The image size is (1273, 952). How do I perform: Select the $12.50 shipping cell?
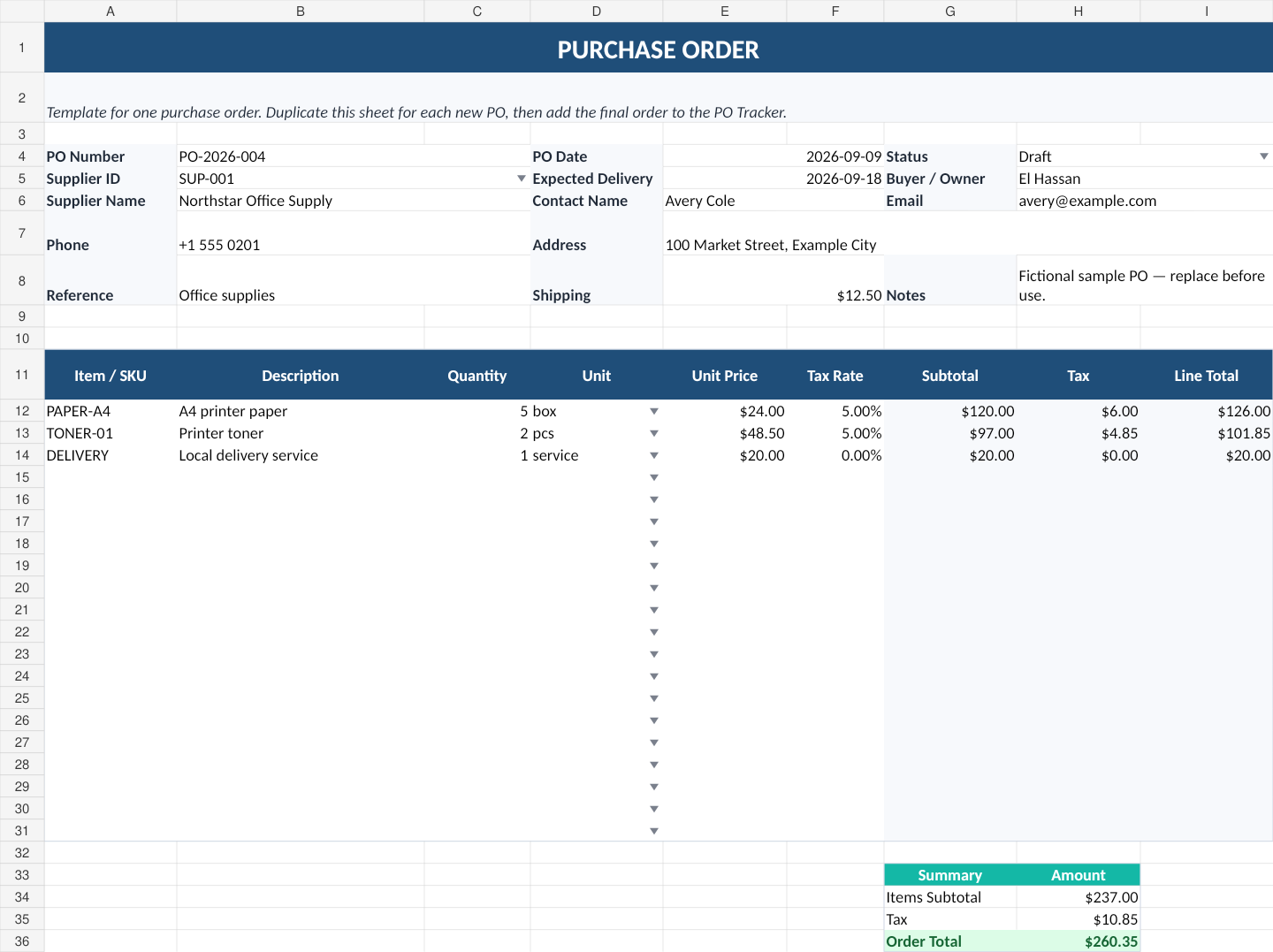(774, 280)
